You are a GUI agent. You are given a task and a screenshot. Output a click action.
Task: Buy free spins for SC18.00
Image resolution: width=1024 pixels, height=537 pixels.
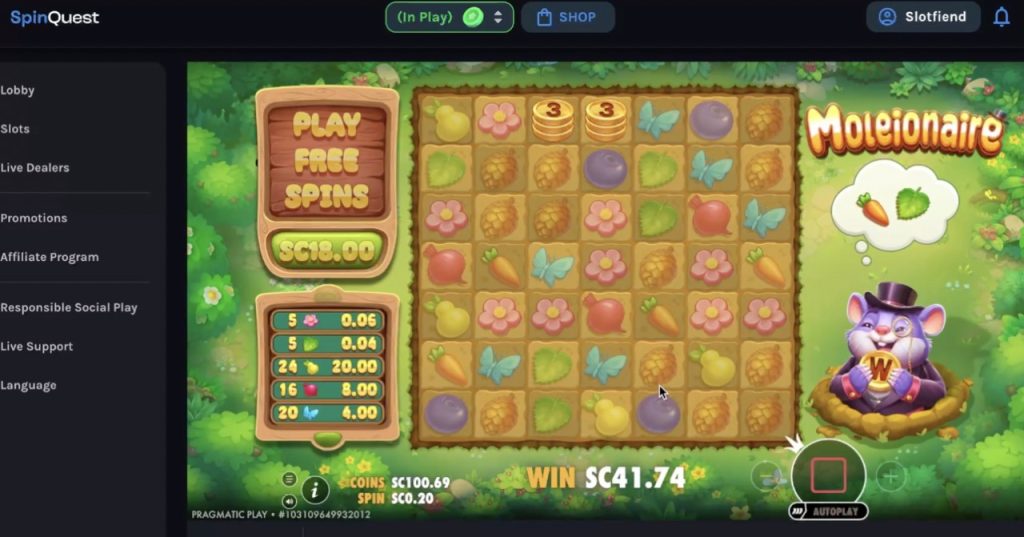tap(327, 251)
